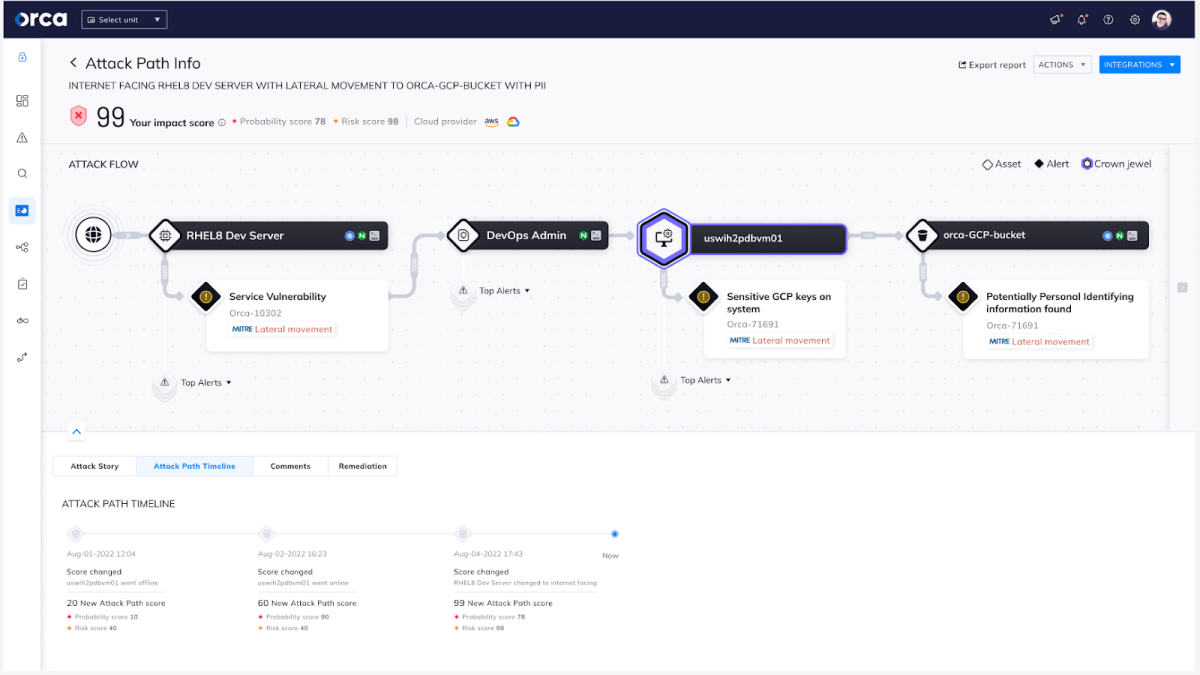Open the Remediation tab
Screen dimensions: 1200x675
click(x=362, y=466)
